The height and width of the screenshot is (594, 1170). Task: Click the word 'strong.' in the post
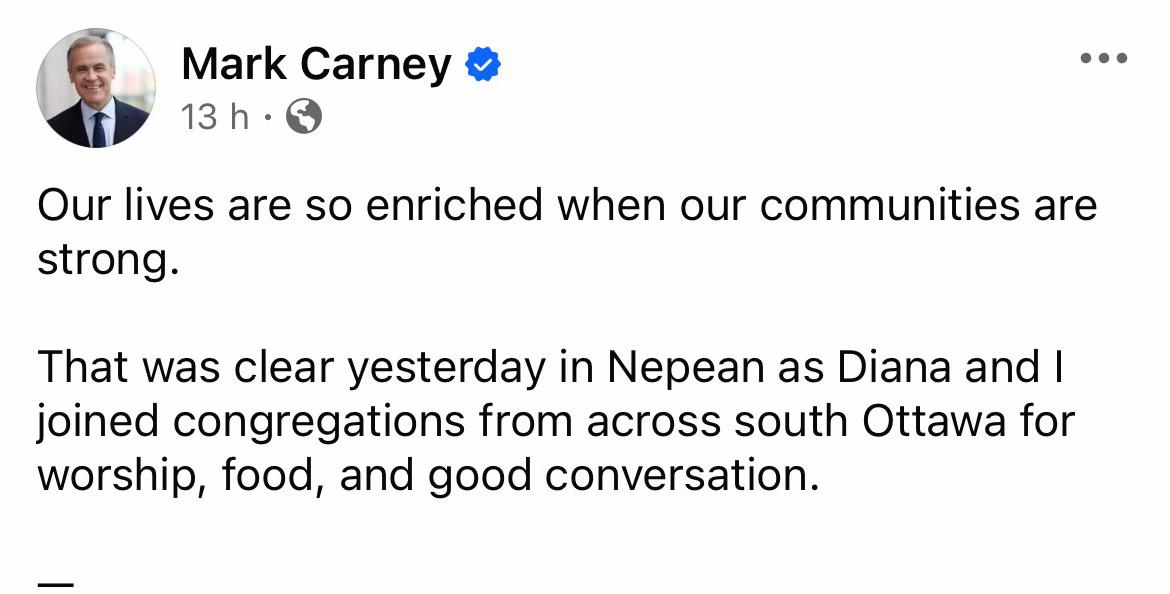109,261
